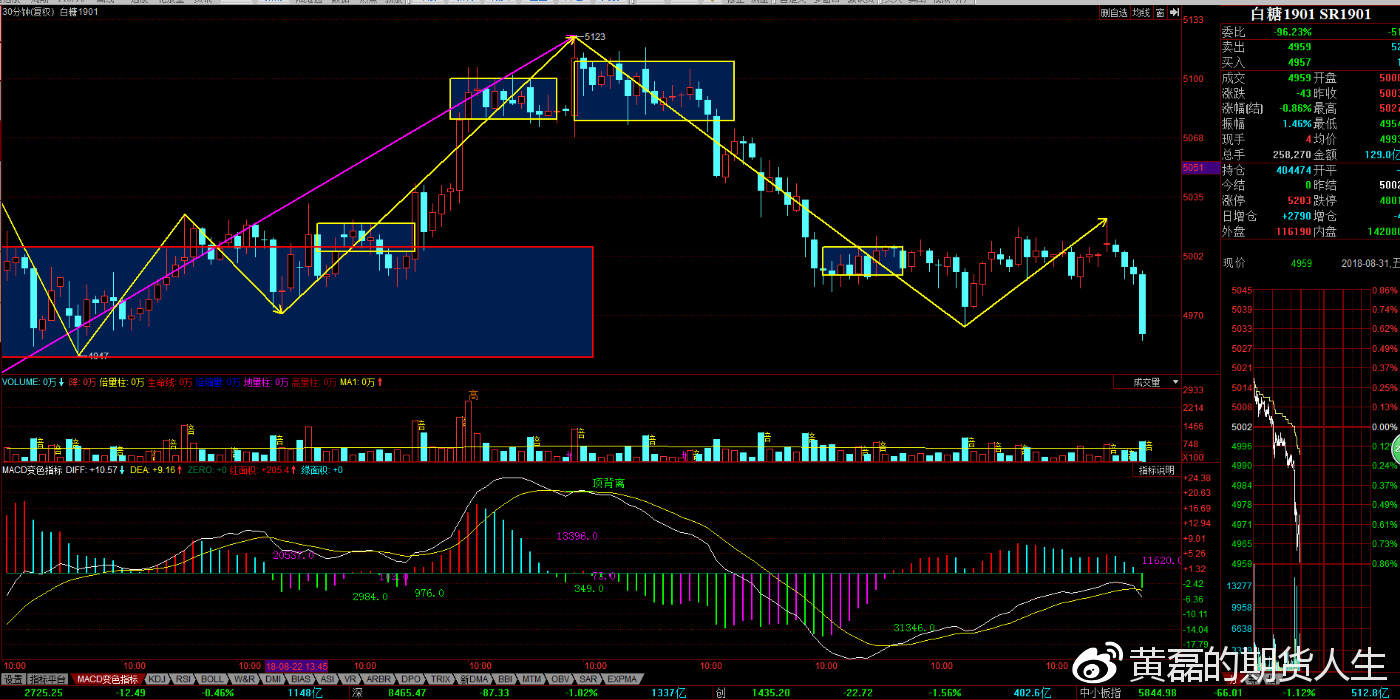The image size is (1400, 700).
Task: Click the 31346.0 MACD area label
Action: [914, 628]
